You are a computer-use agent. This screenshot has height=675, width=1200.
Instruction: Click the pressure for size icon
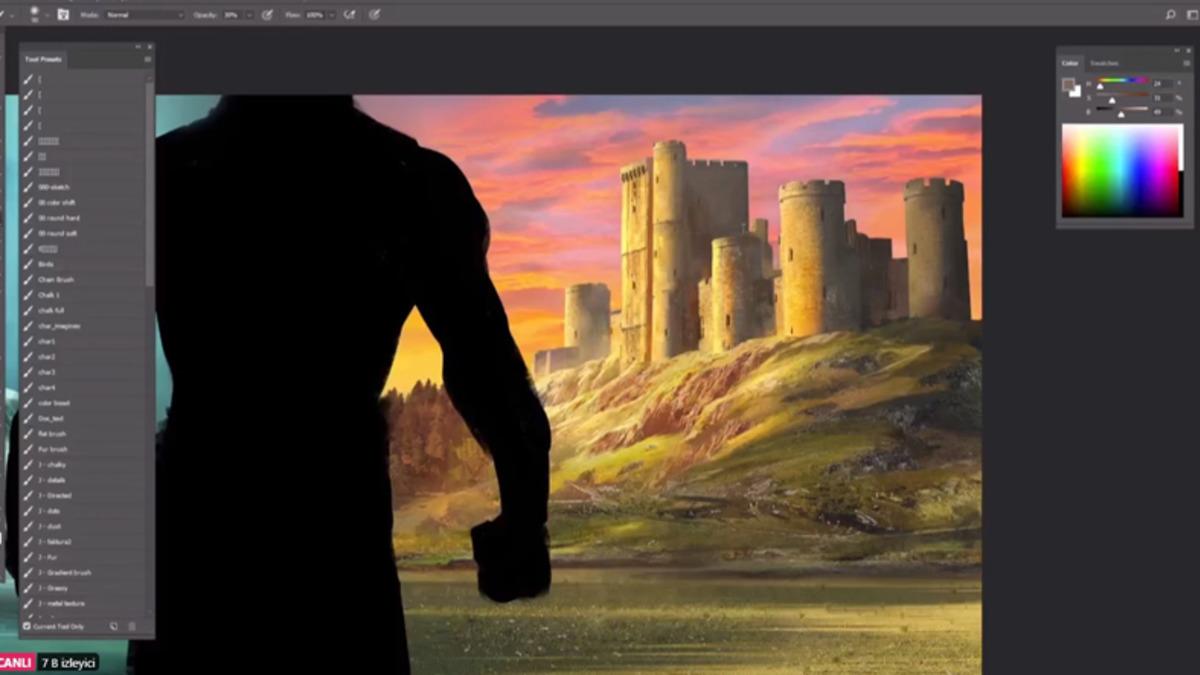[374, 15]
